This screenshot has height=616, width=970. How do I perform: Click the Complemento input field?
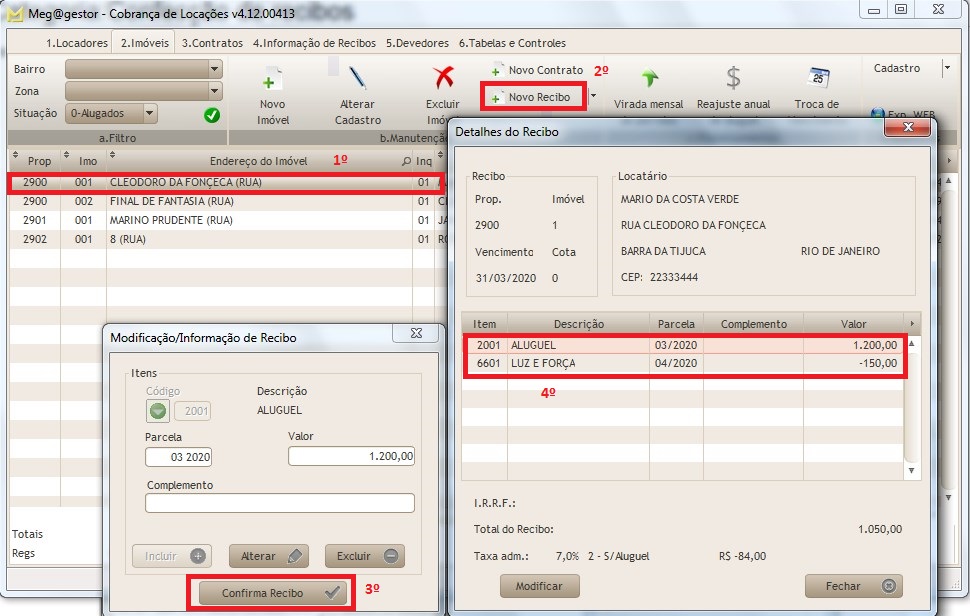click(x=279, y=503)
